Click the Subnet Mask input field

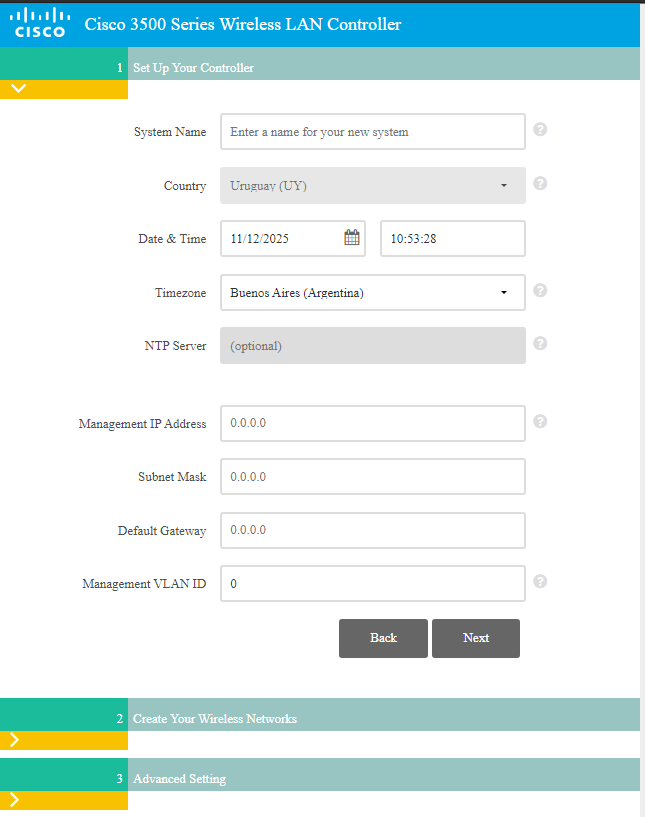click(x=372, y=477)
